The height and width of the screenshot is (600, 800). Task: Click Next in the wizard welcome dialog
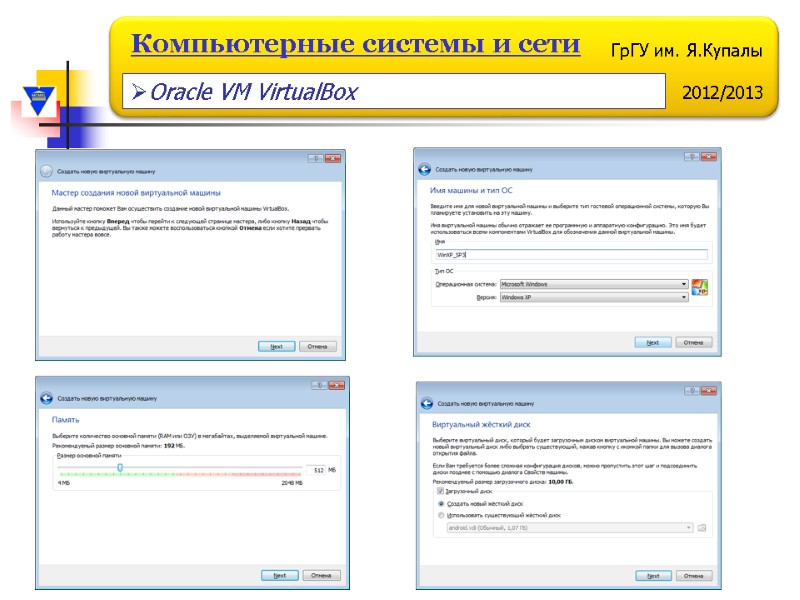click(277, 346)
